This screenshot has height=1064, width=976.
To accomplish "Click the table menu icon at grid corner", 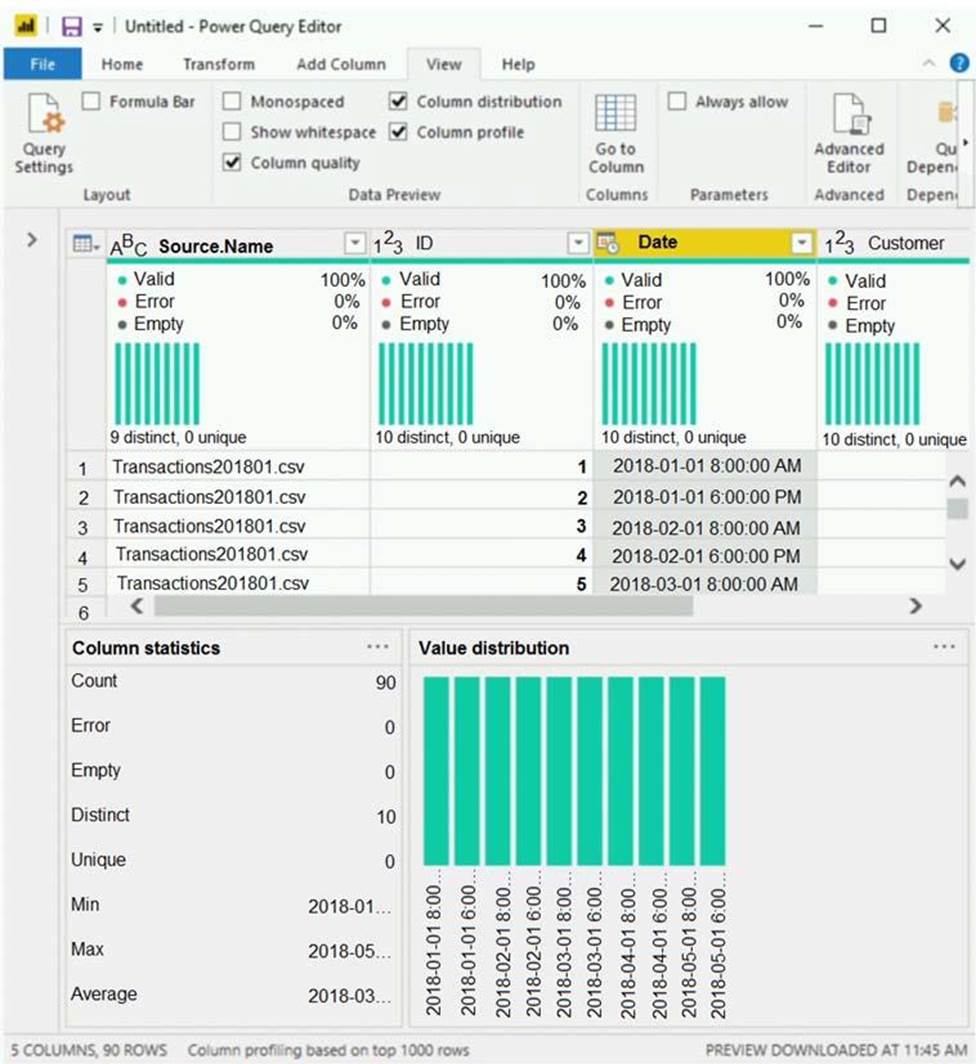I will coord(86,243).
